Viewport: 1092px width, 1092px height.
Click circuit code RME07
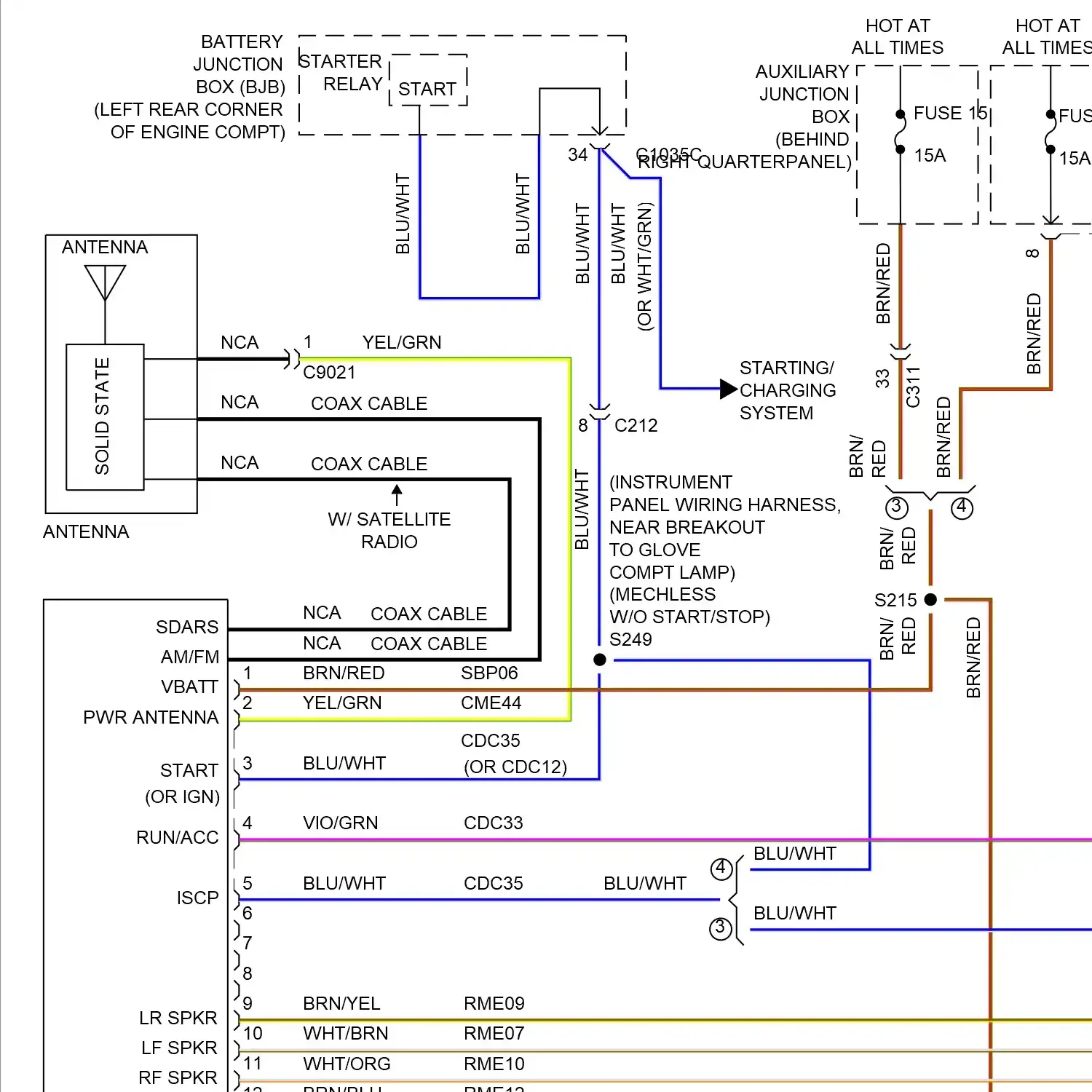(494, 1033)
